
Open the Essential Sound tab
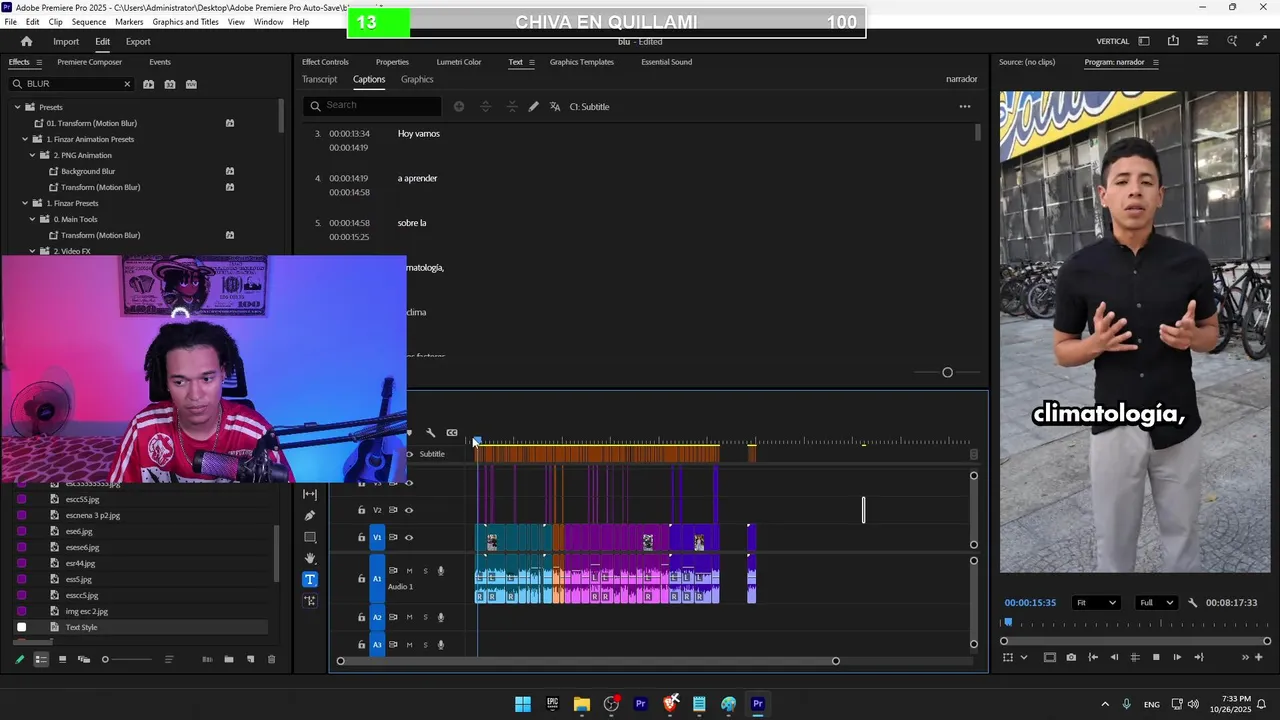[666, 62]
